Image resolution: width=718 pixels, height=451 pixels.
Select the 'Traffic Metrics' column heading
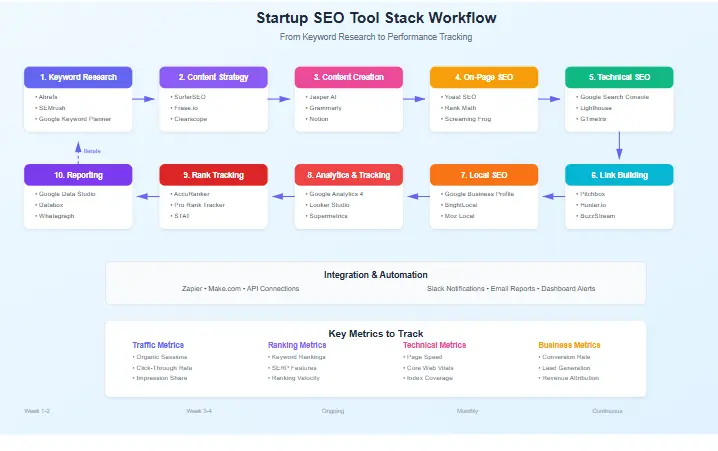(x=158, y=345)
